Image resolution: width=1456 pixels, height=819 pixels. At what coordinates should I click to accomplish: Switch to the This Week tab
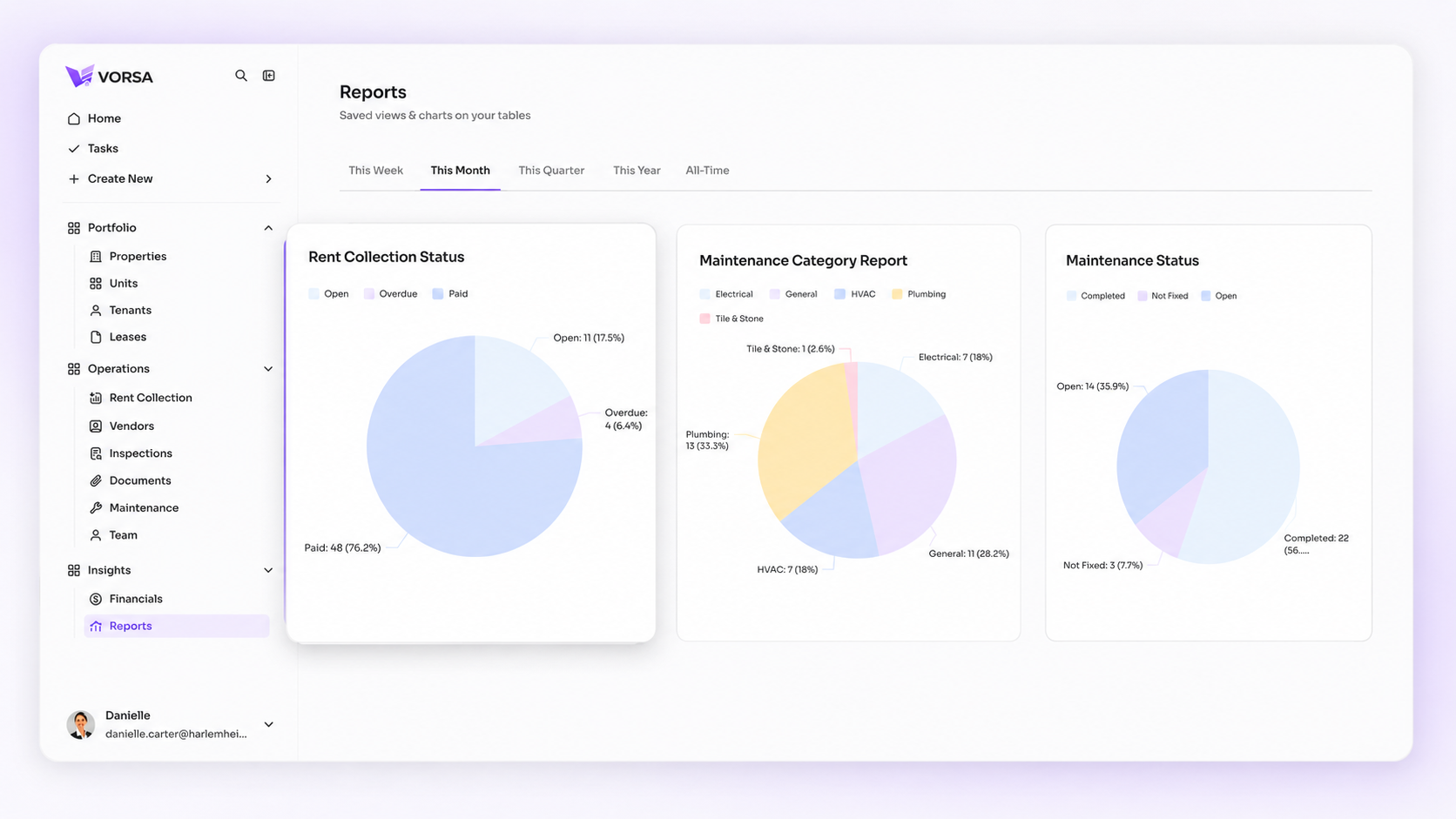(375, 171)
